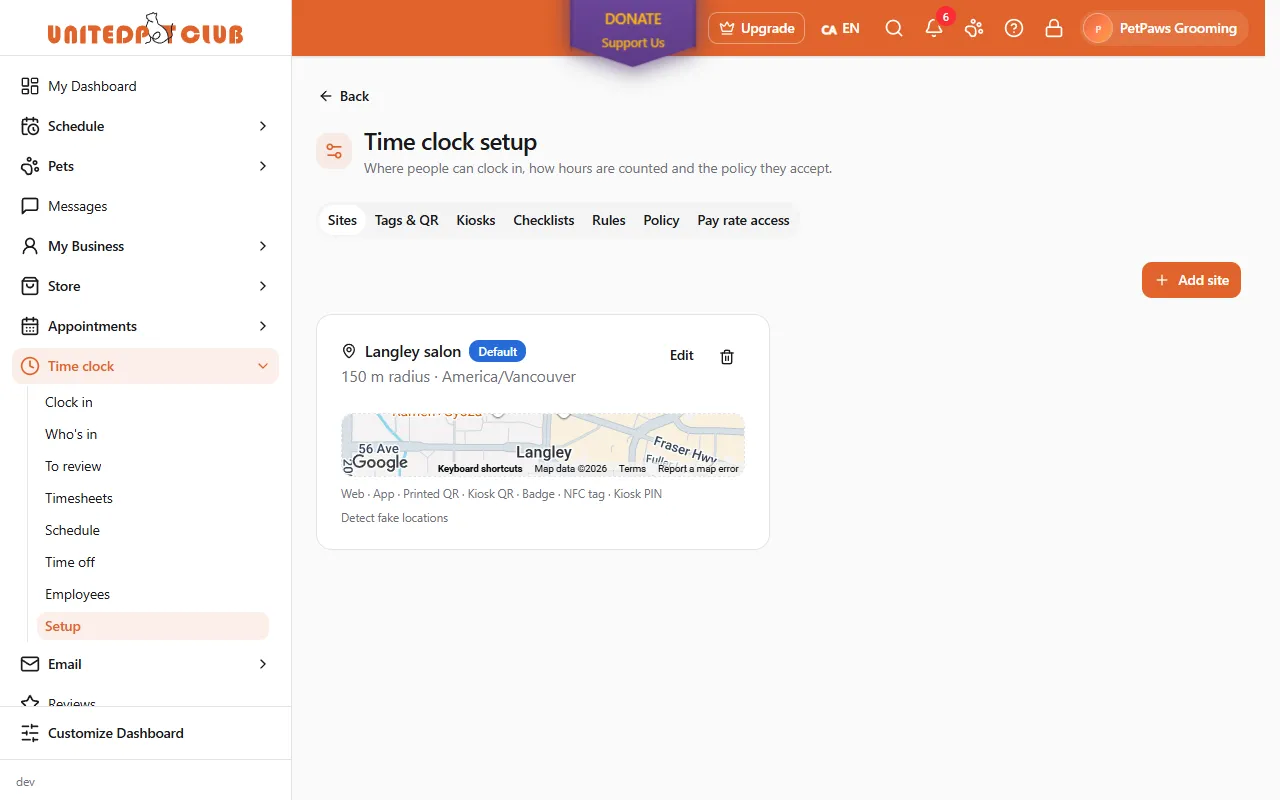Open Who's in under Time clock

point(71,434)
